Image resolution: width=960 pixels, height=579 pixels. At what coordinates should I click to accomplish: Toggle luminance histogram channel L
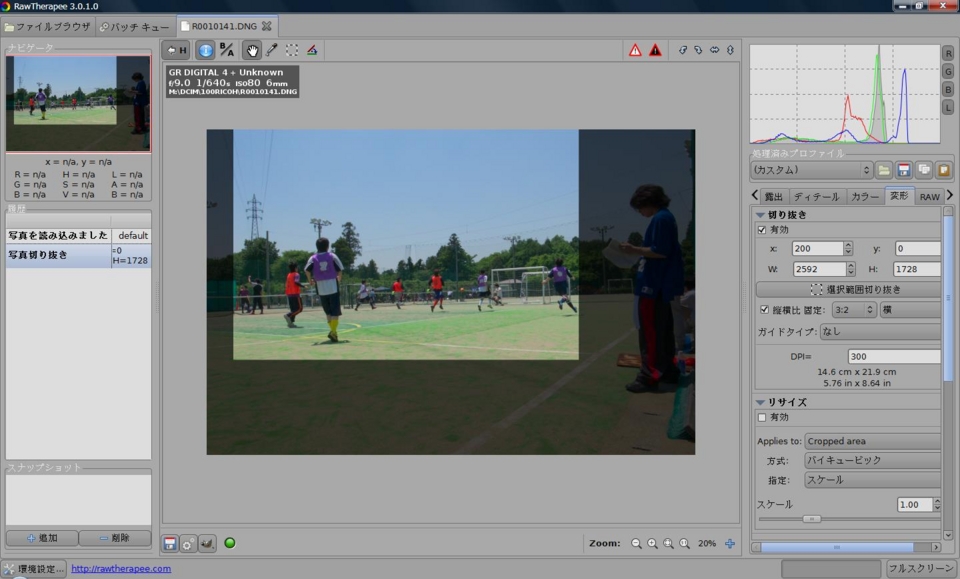(948, 107)
